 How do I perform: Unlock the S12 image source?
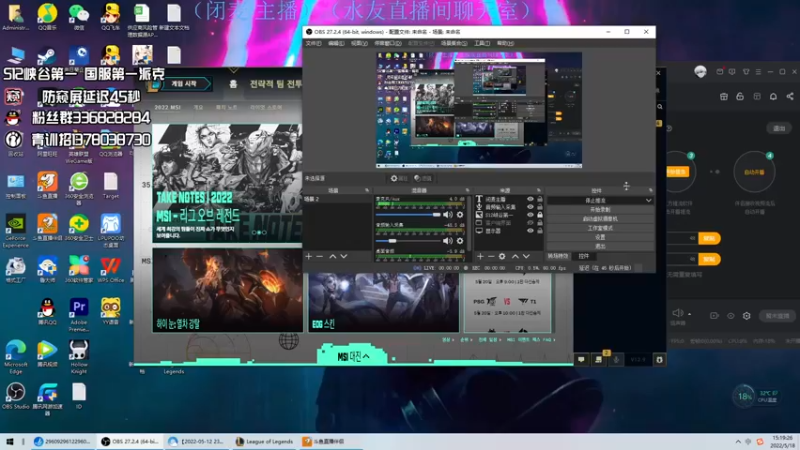click(540, 215)
